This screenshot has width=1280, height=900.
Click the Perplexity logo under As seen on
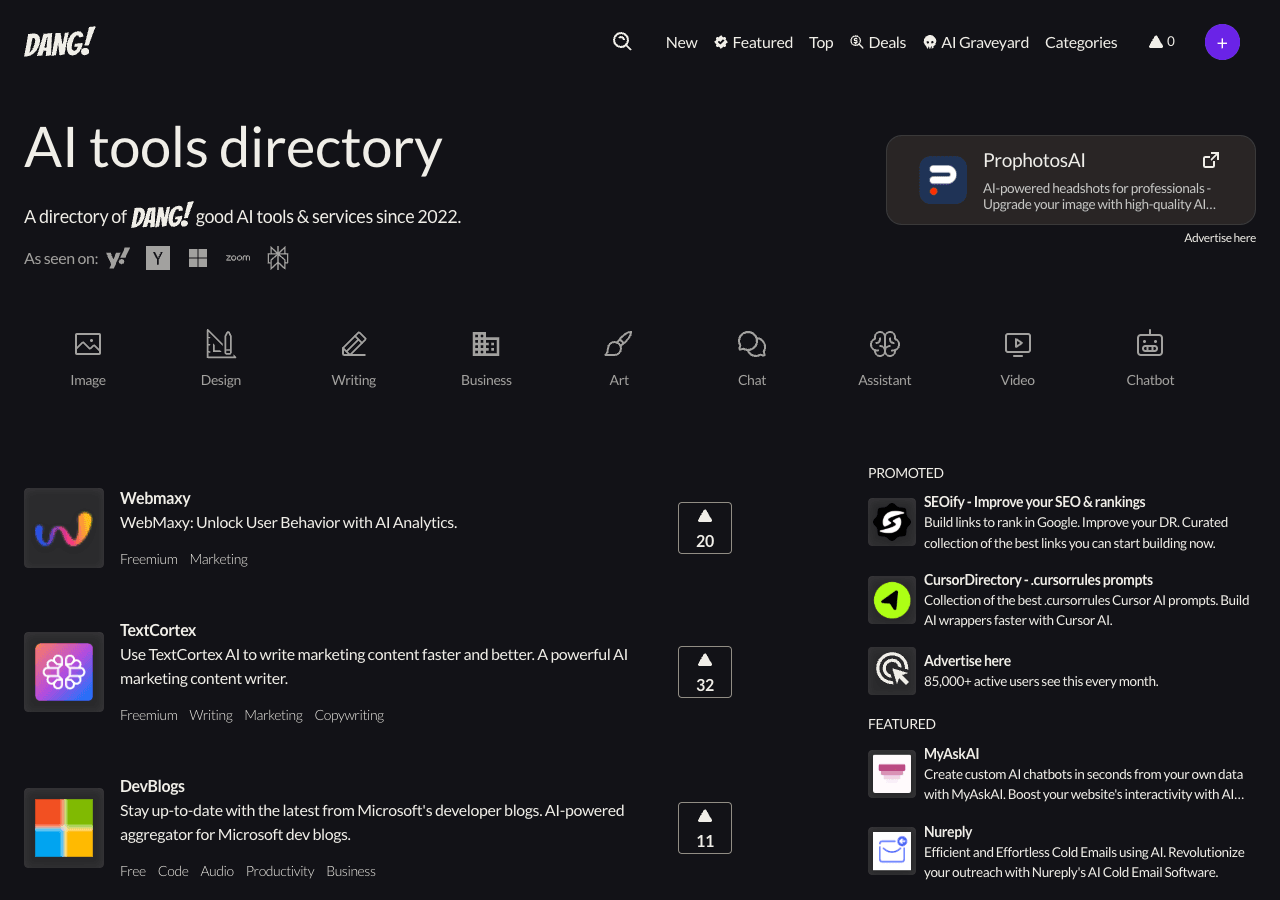point(278,258)
